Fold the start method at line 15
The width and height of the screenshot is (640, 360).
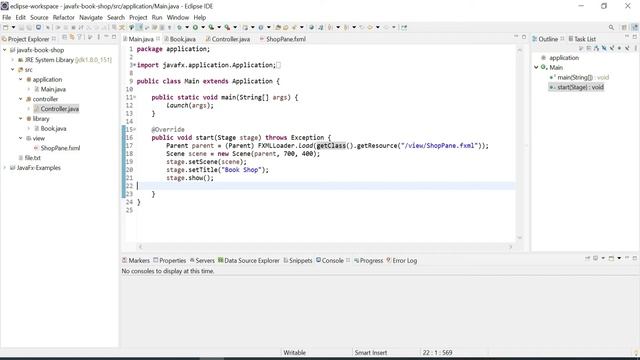(135, 129)
